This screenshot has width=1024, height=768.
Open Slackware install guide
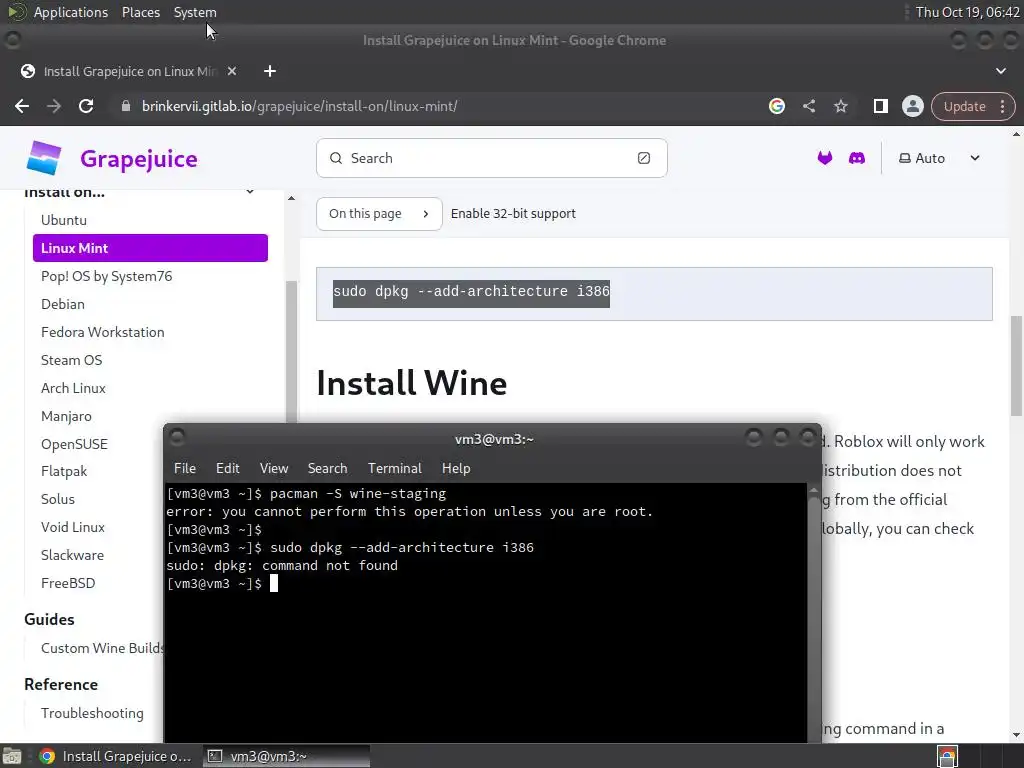point(72,556)
